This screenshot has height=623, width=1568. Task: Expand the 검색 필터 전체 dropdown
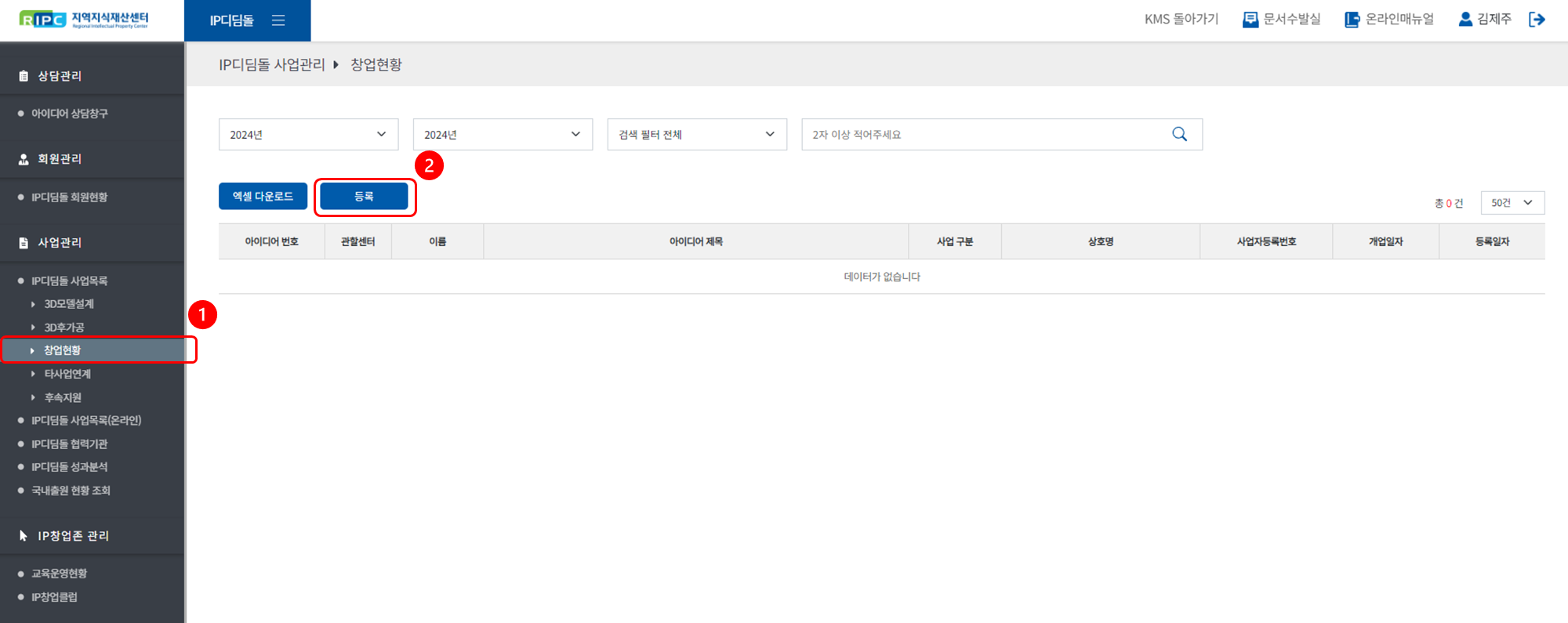[x=696, y=135]
